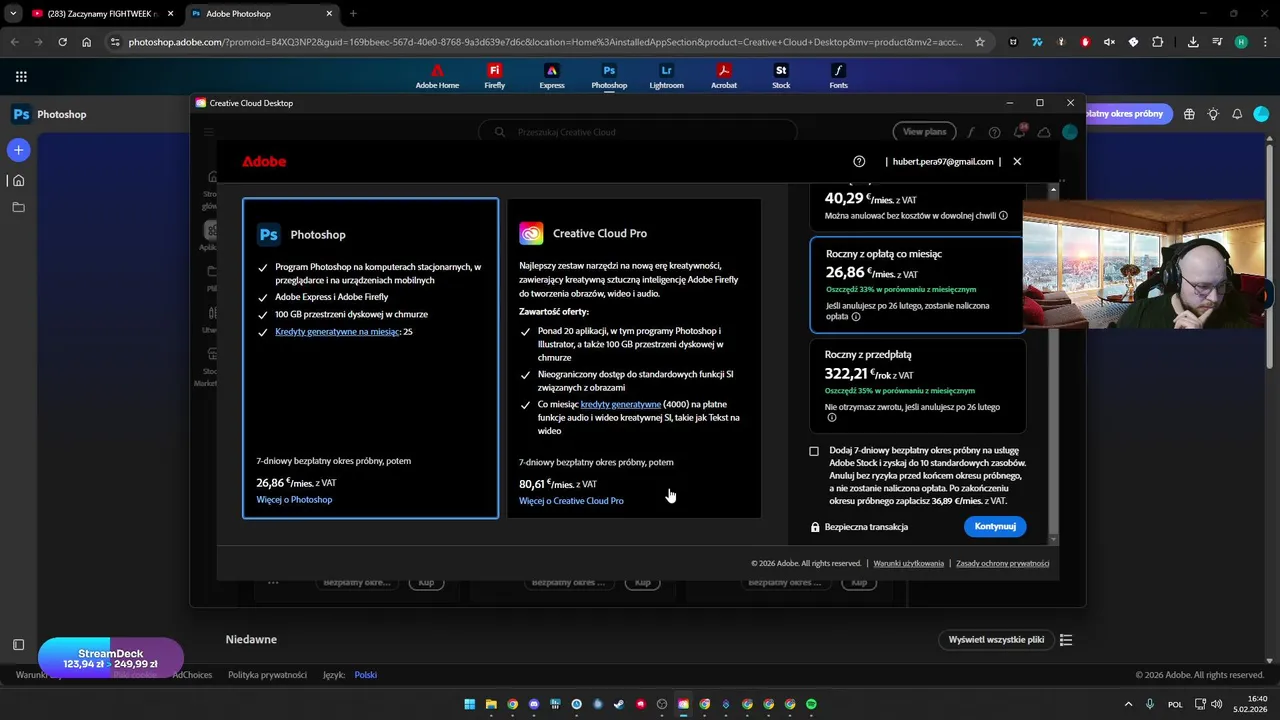This screenshot has height=720, width=1280.
Task: Open Zasady ochrony prywatności link
Action: pyautogui.click(x=1003, y=563)
